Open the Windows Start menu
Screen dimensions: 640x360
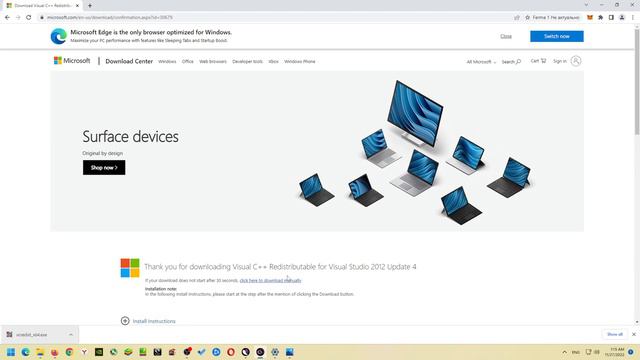coord(11,352)
